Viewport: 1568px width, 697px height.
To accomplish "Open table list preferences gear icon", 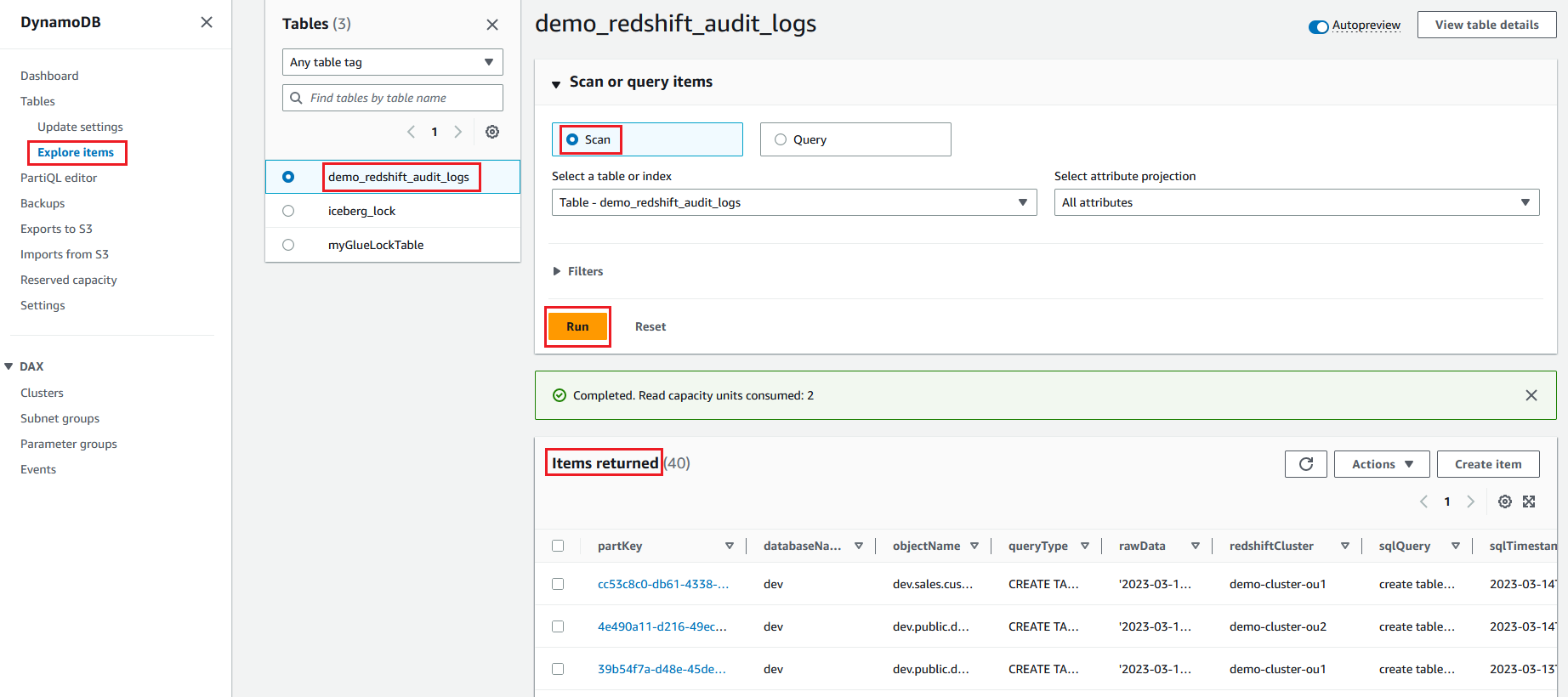I will (x=492, y=132).
